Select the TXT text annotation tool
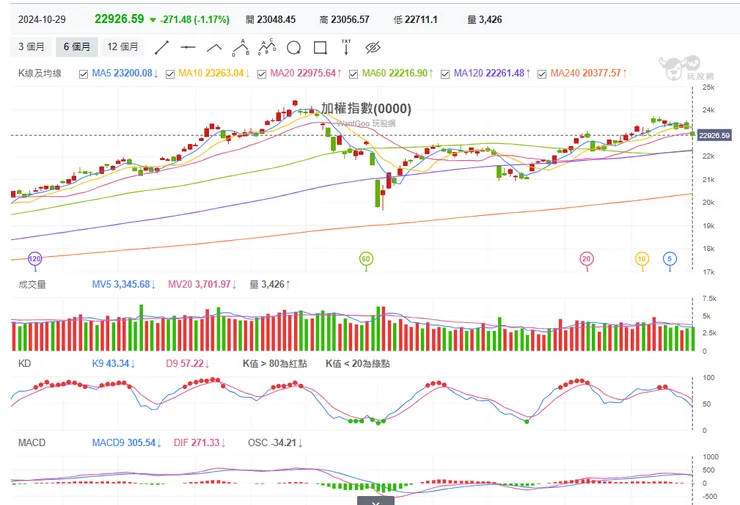 tap(346, 47)
